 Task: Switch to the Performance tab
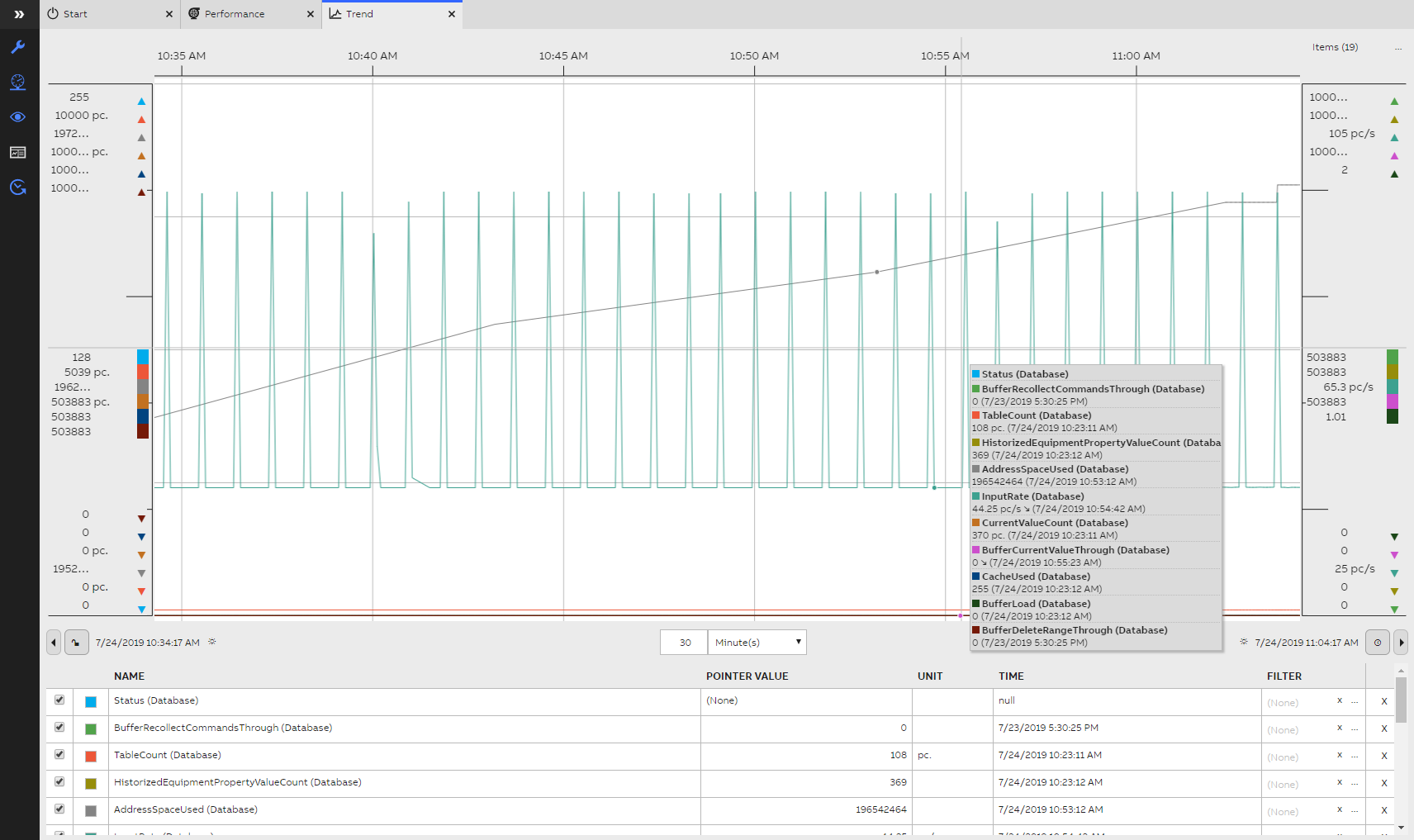click(235, 14)
